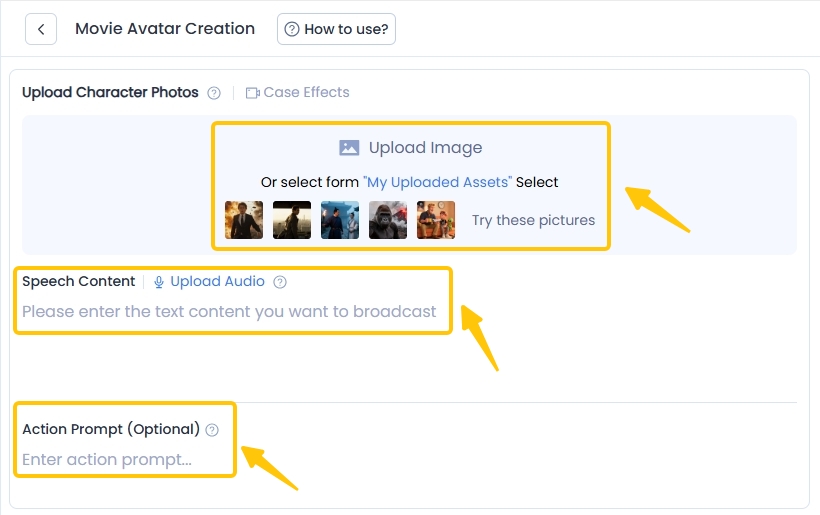Image resolution: width=820 pixels, height=515 pixels.
Task: Click the Upload Audio link
Action: tap(217, 282)
